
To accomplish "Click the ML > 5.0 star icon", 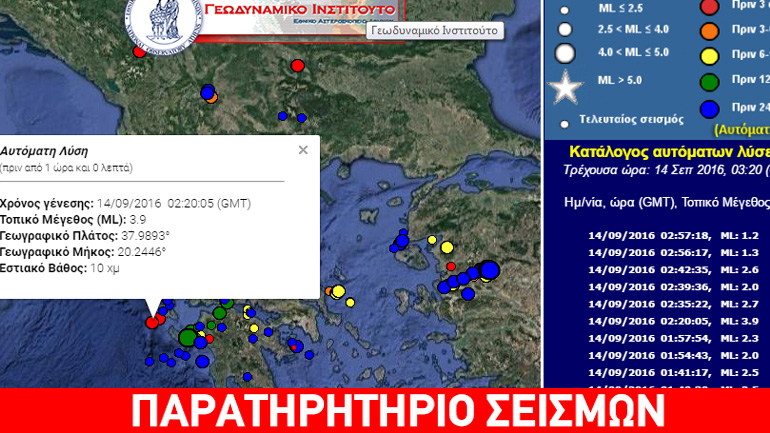I will (566, 87).
